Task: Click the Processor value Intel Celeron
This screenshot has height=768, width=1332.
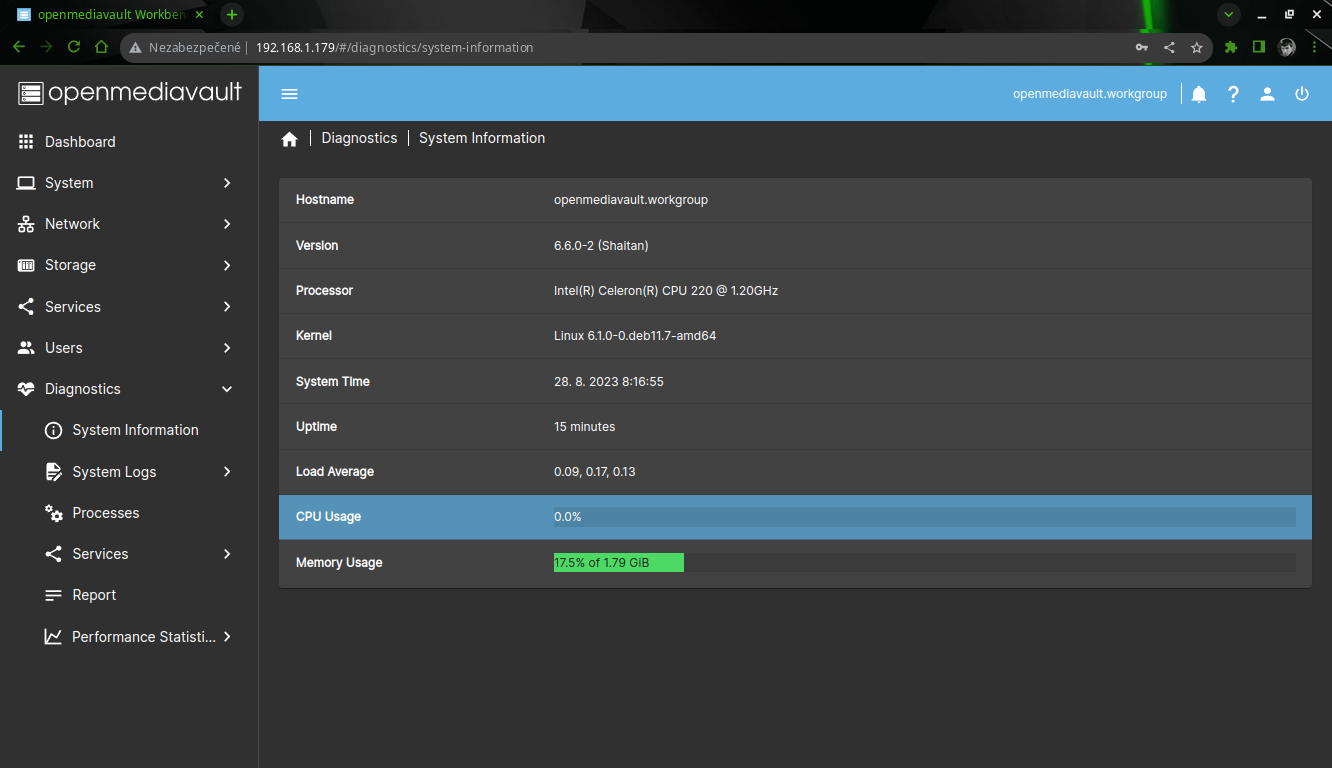Action: 666,291
